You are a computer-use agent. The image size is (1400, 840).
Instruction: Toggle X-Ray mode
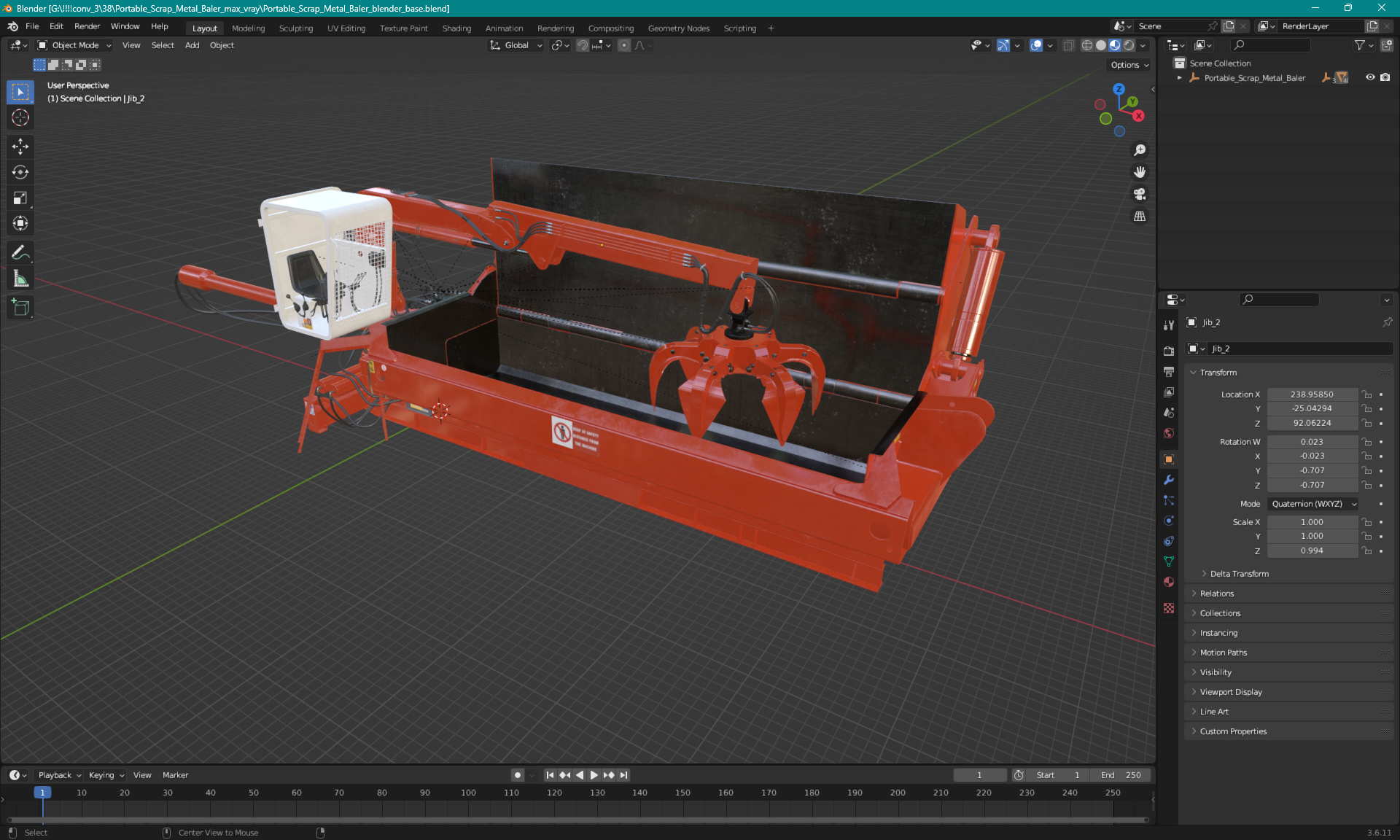(x=1068, y=45)
